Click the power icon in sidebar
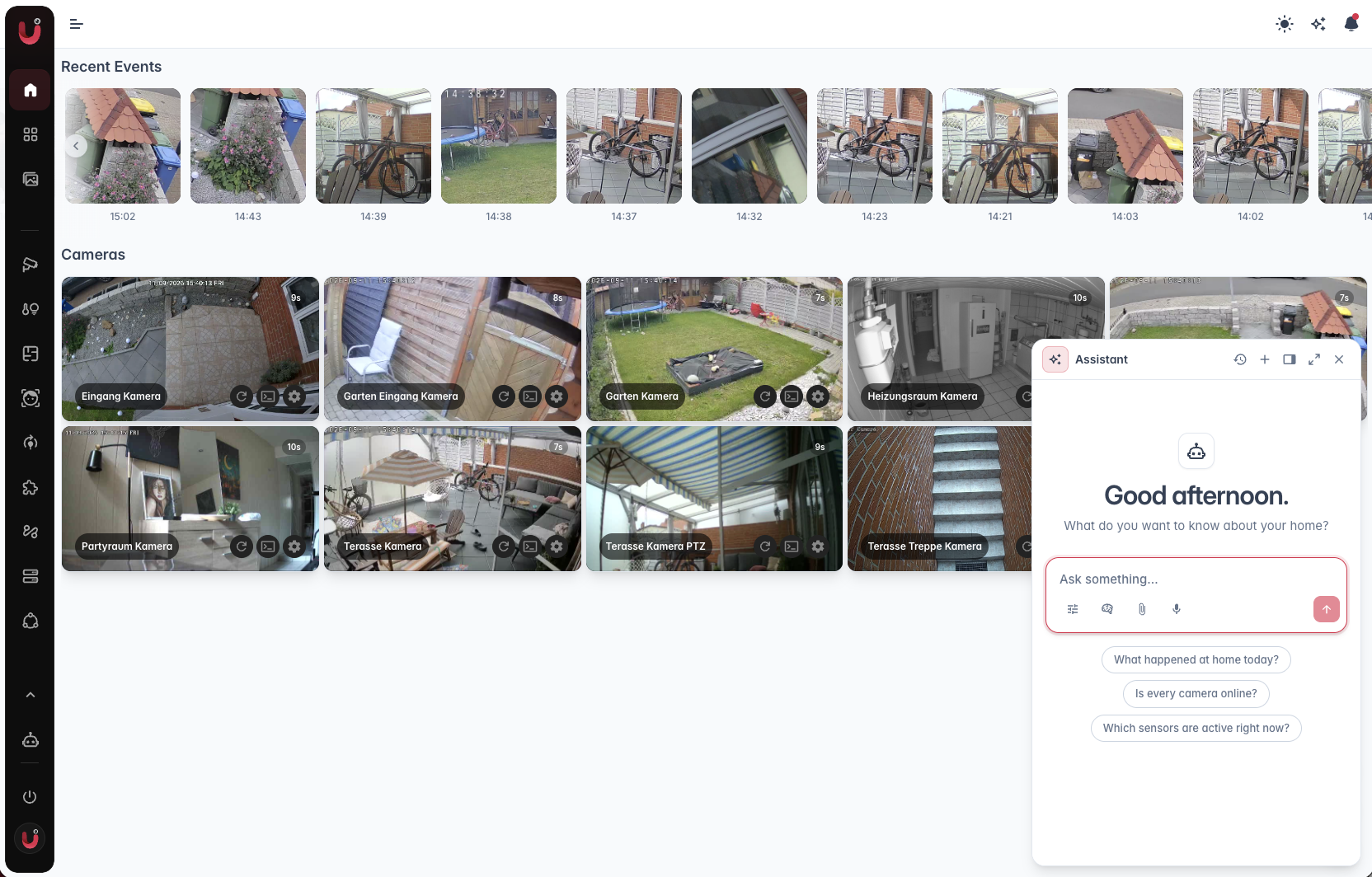This screenshot has height=877, width=1372. click(x=31, y=797)
